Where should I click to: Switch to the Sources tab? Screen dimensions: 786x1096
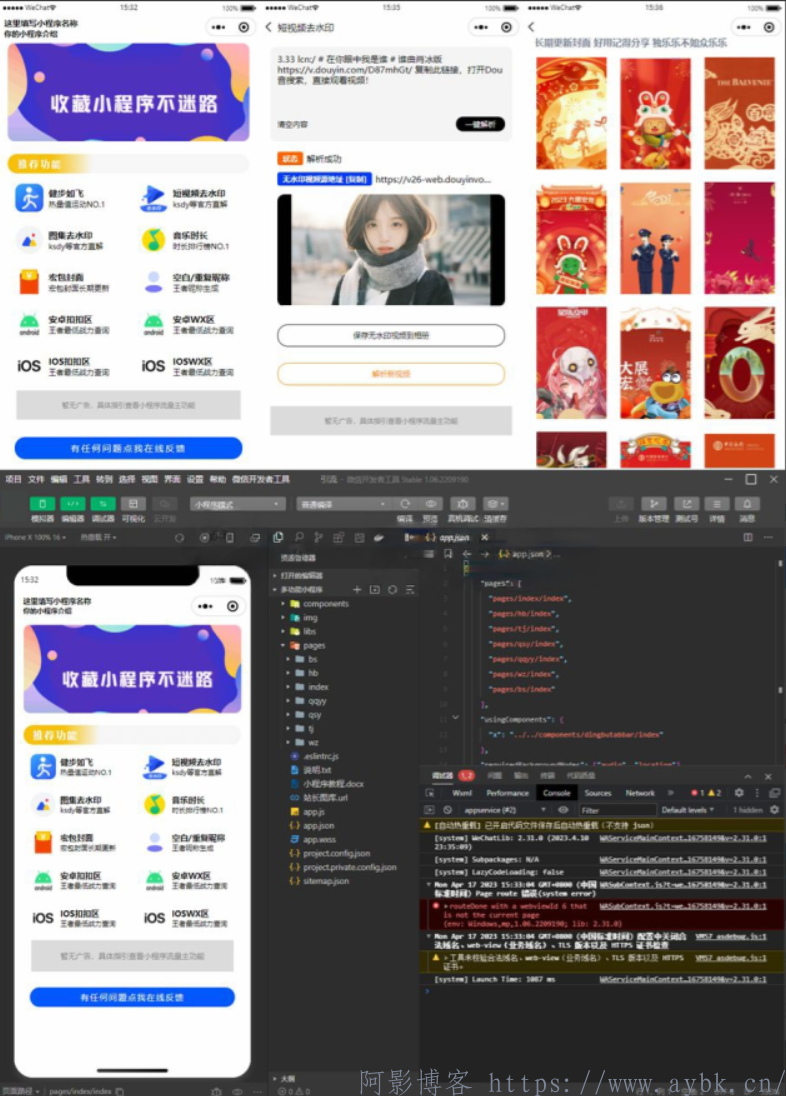pos(598,793)
